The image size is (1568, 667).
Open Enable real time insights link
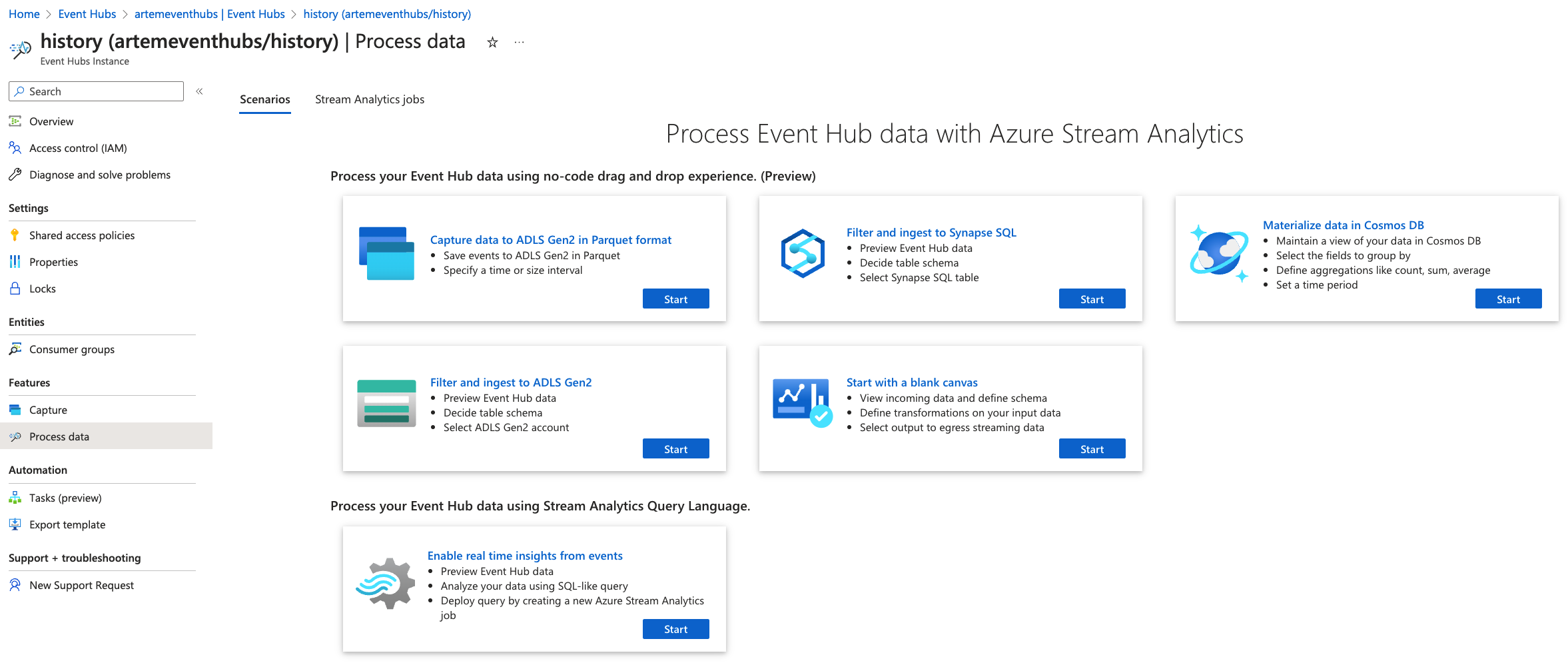[525, 556]
